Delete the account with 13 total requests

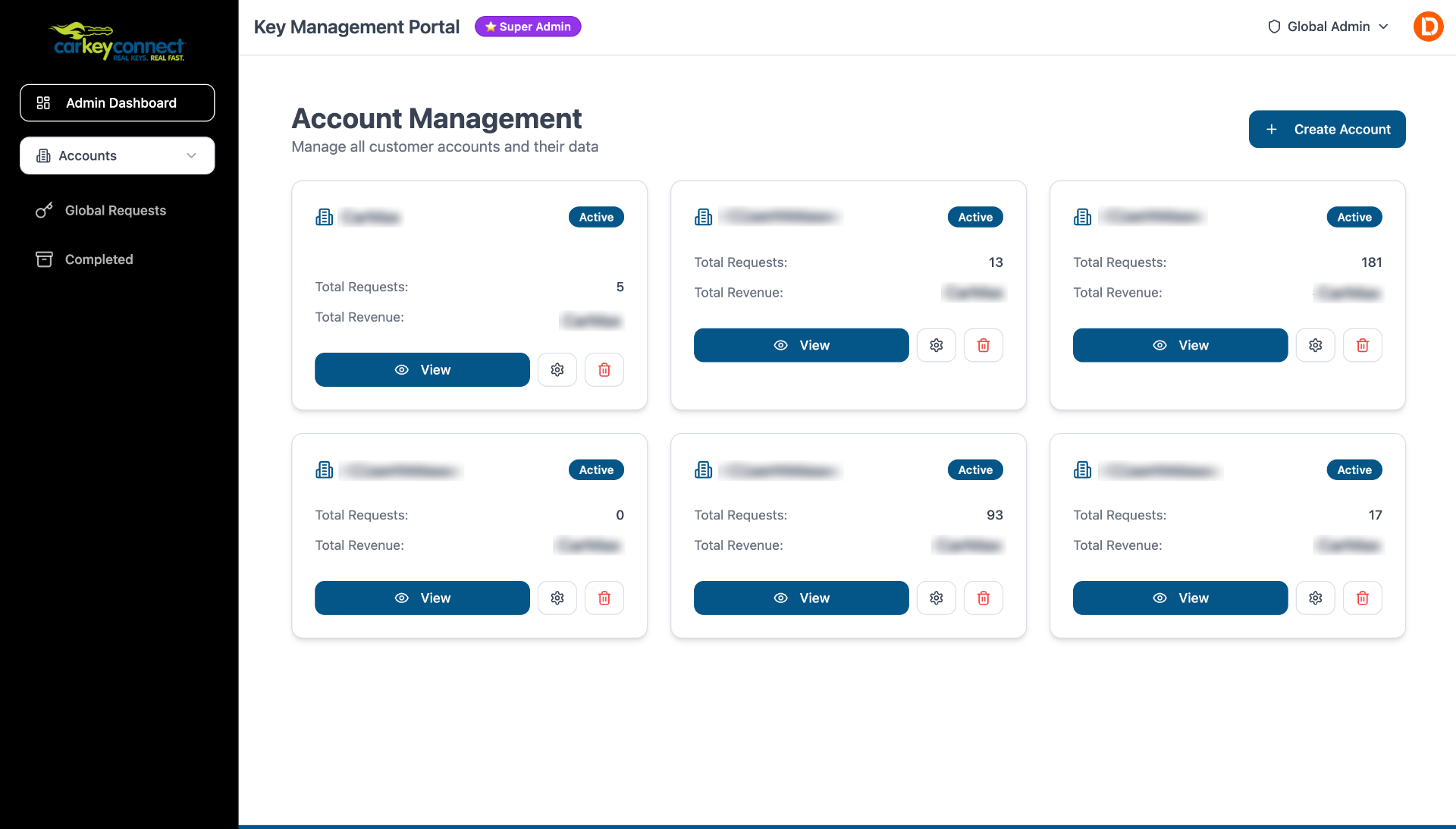pos(984,345)
